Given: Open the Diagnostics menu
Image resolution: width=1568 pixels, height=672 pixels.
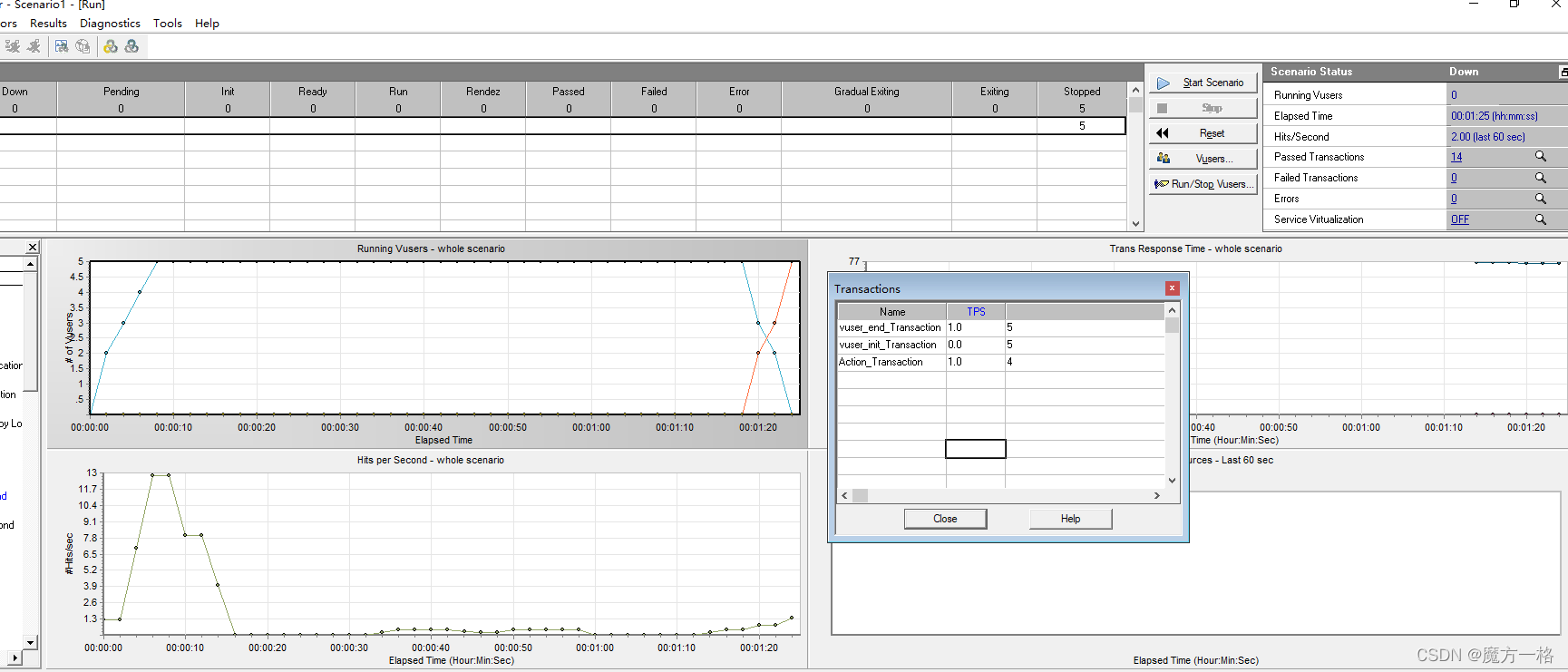Looking at the screenshot, I should click(x=110, y=24).
